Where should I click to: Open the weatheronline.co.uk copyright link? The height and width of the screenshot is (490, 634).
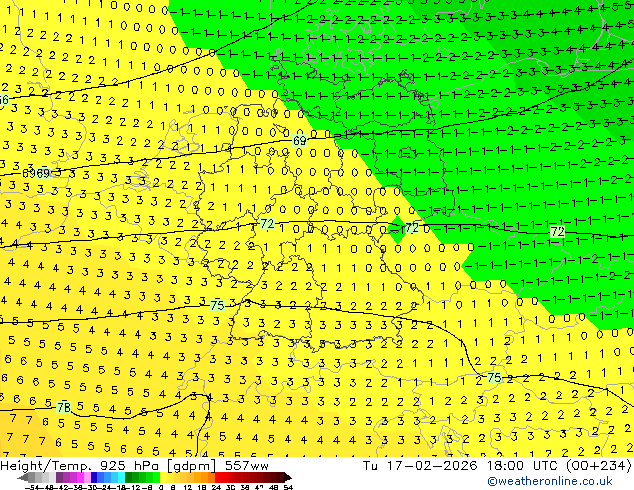(x=550, y=481)
